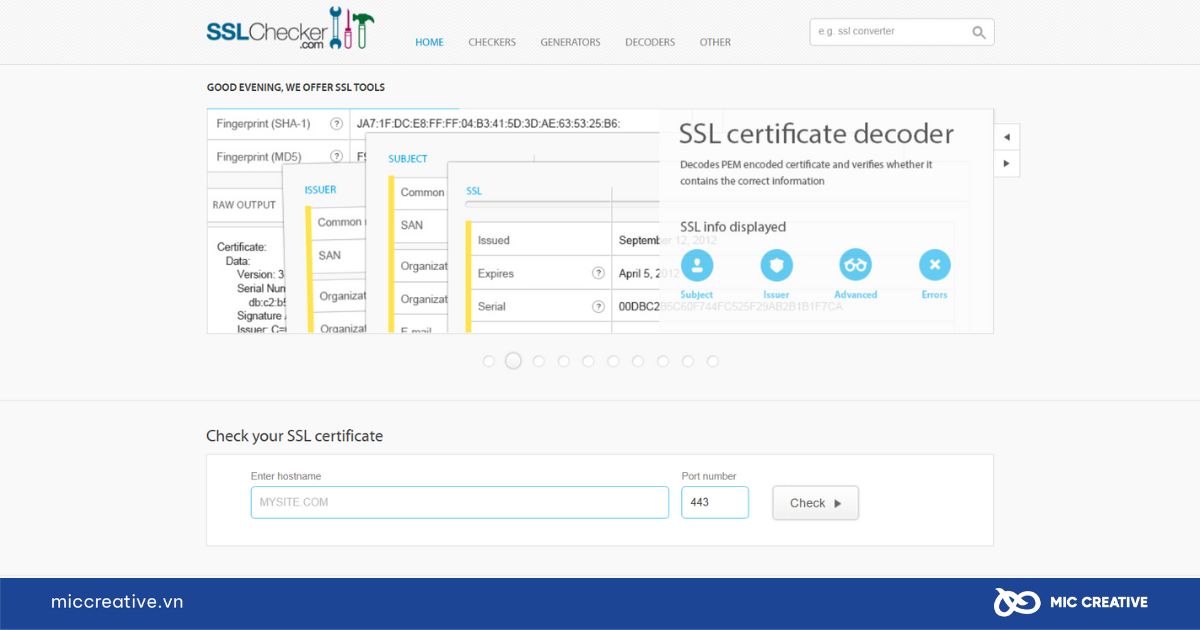Open the DECODERS menu
1200x630 pixels.
pyautogui.click(x=650, y=42)
